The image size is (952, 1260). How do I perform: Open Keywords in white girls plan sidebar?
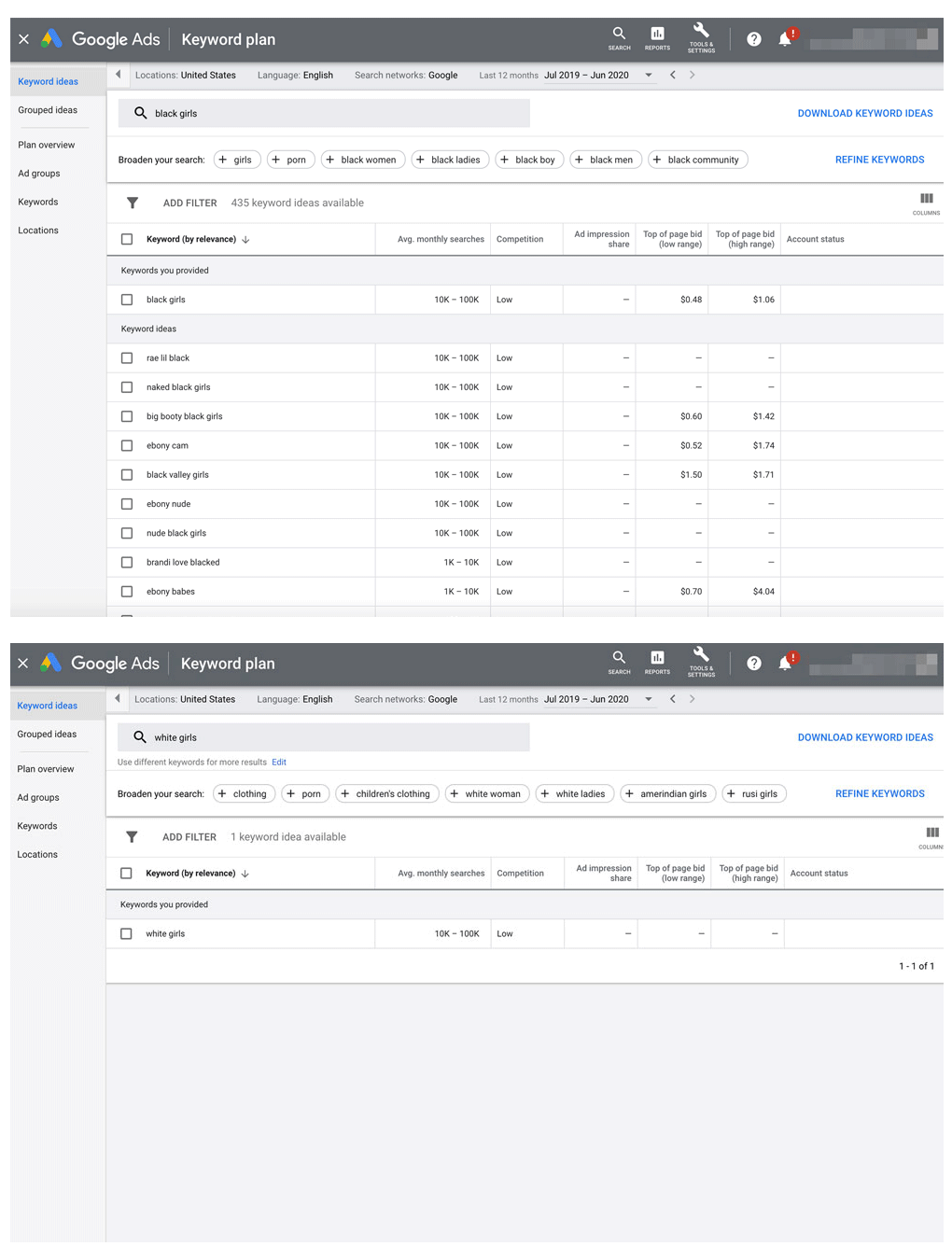pos(37,826)
